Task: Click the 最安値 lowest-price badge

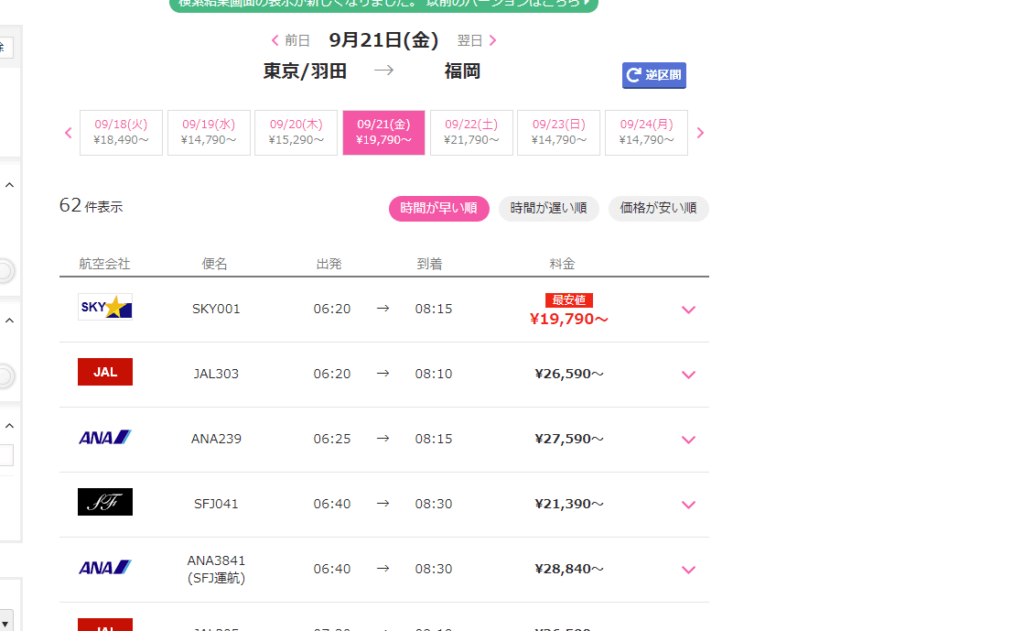Action: point(569,300)
